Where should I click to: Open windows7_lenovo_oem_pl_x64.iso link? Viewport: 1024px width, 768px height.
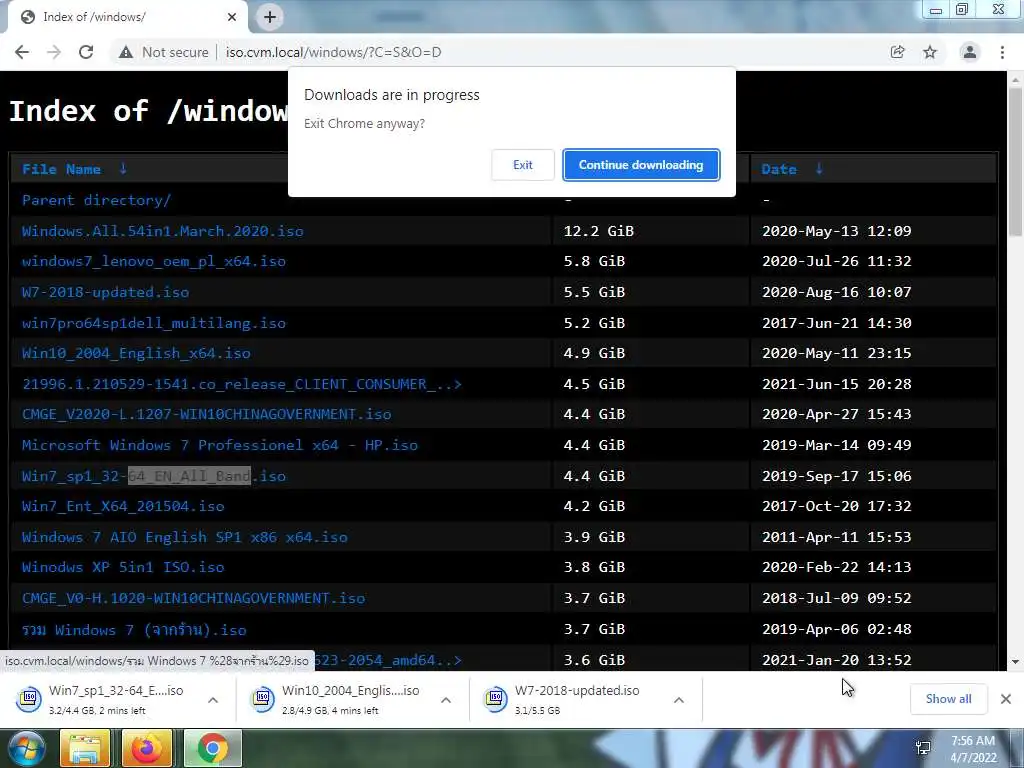[153, 261]
